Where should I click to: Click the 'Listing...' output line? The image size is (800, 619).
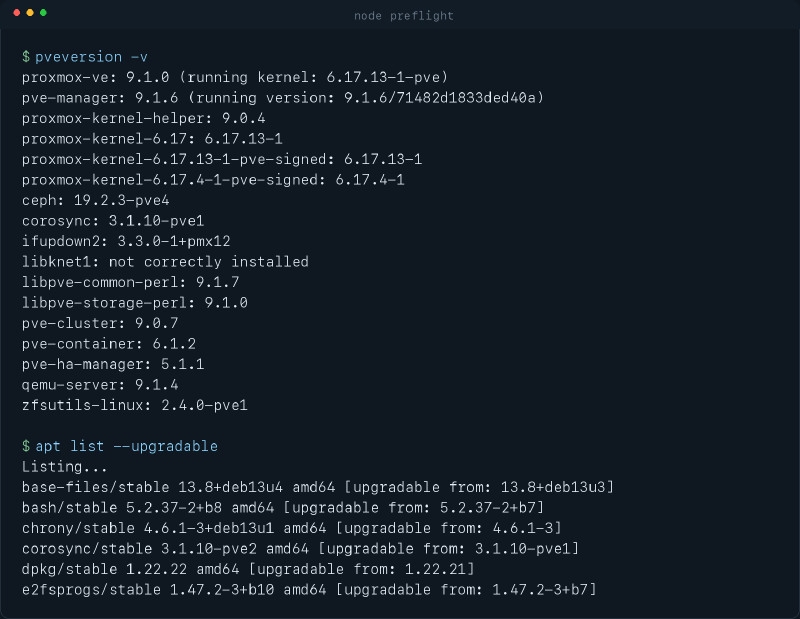tap(65, 466)
